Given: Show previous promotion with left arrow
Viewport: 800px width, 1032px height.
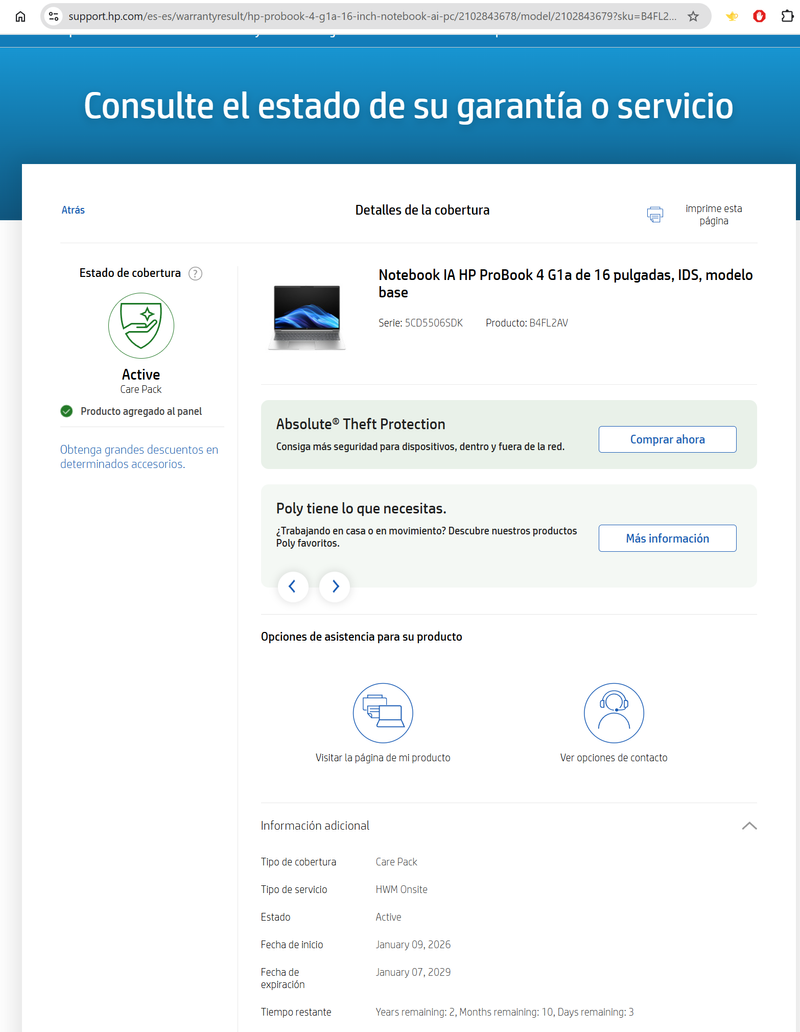Looking at the screenshot, I should (293, 586).
